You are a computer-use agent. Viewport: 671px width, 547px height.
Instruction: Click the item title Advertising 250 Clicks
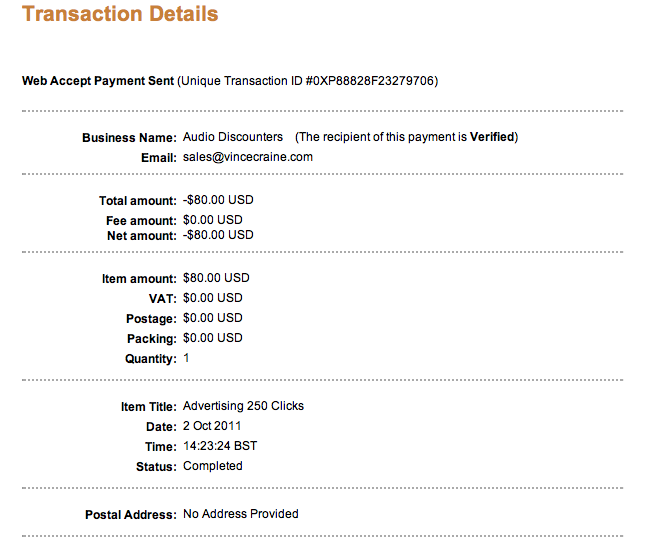point(243,406)
